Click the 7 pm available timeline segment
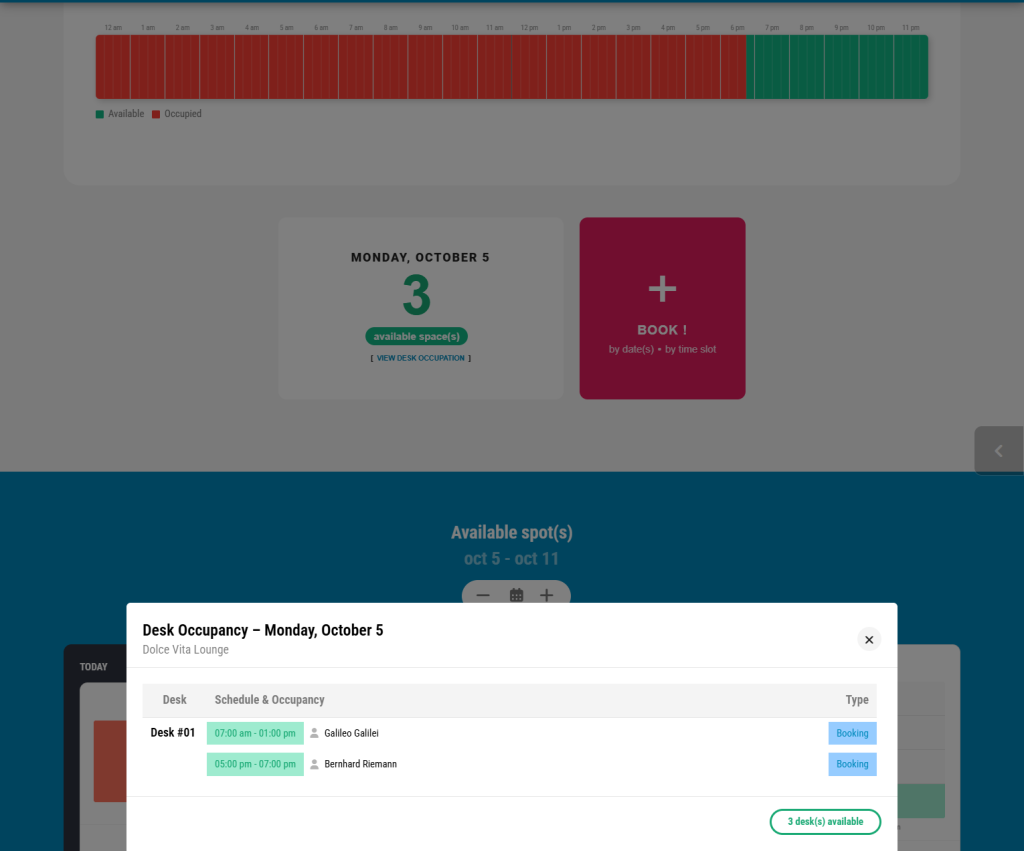Screen dimensions: 1024x851 tap(772, 67)
